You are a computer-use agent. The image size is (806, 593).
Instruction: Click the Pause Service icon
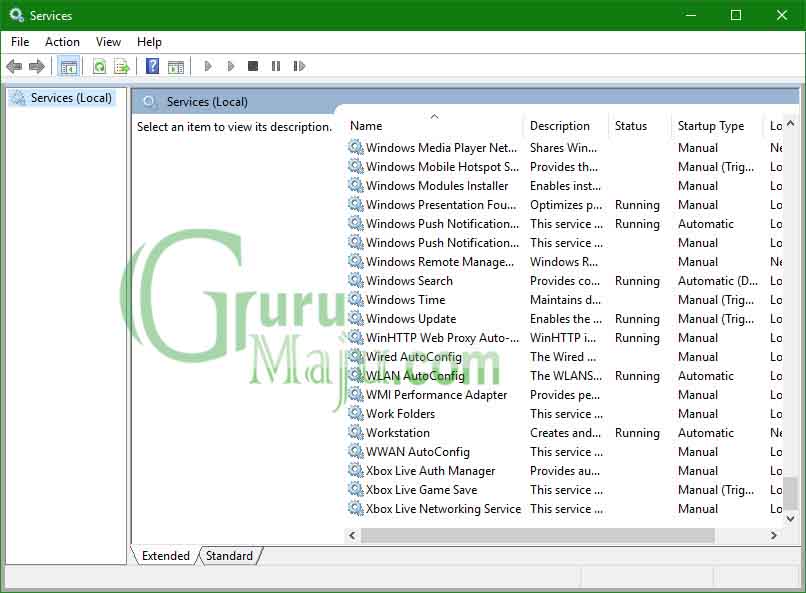[276, 66]
